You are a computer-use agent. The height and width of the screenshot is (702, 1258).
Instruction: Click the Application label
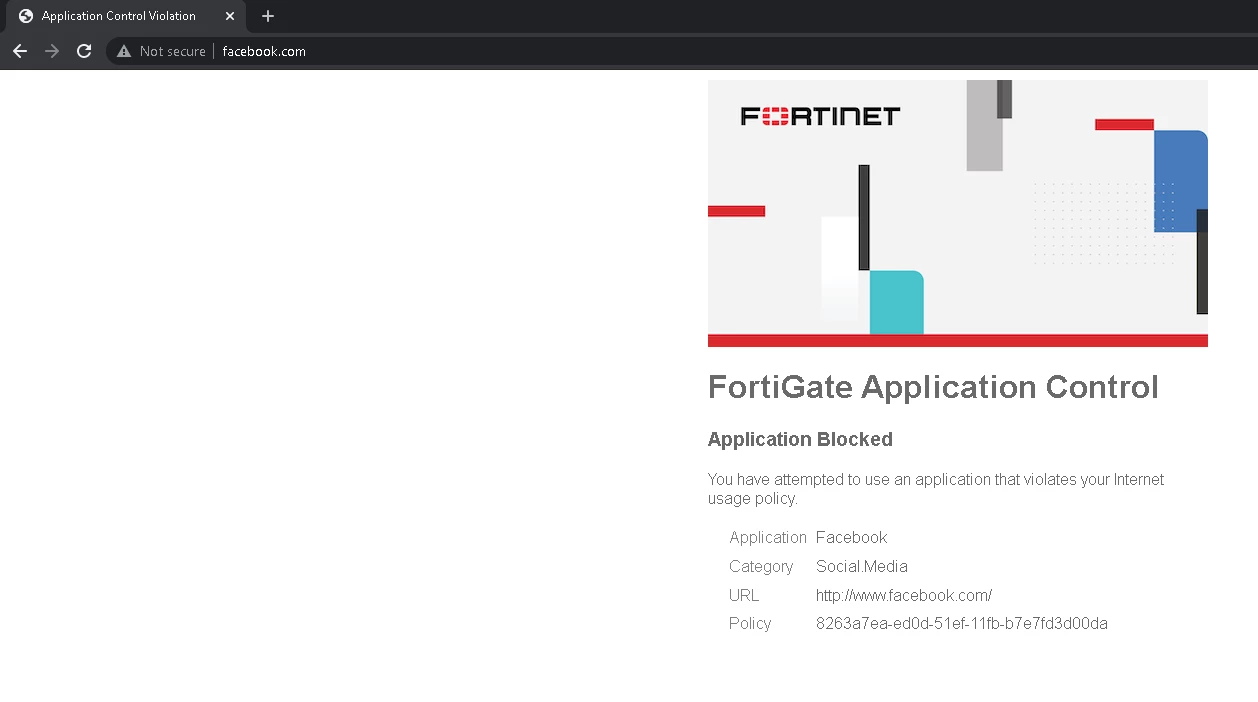(x=768, y=537)
